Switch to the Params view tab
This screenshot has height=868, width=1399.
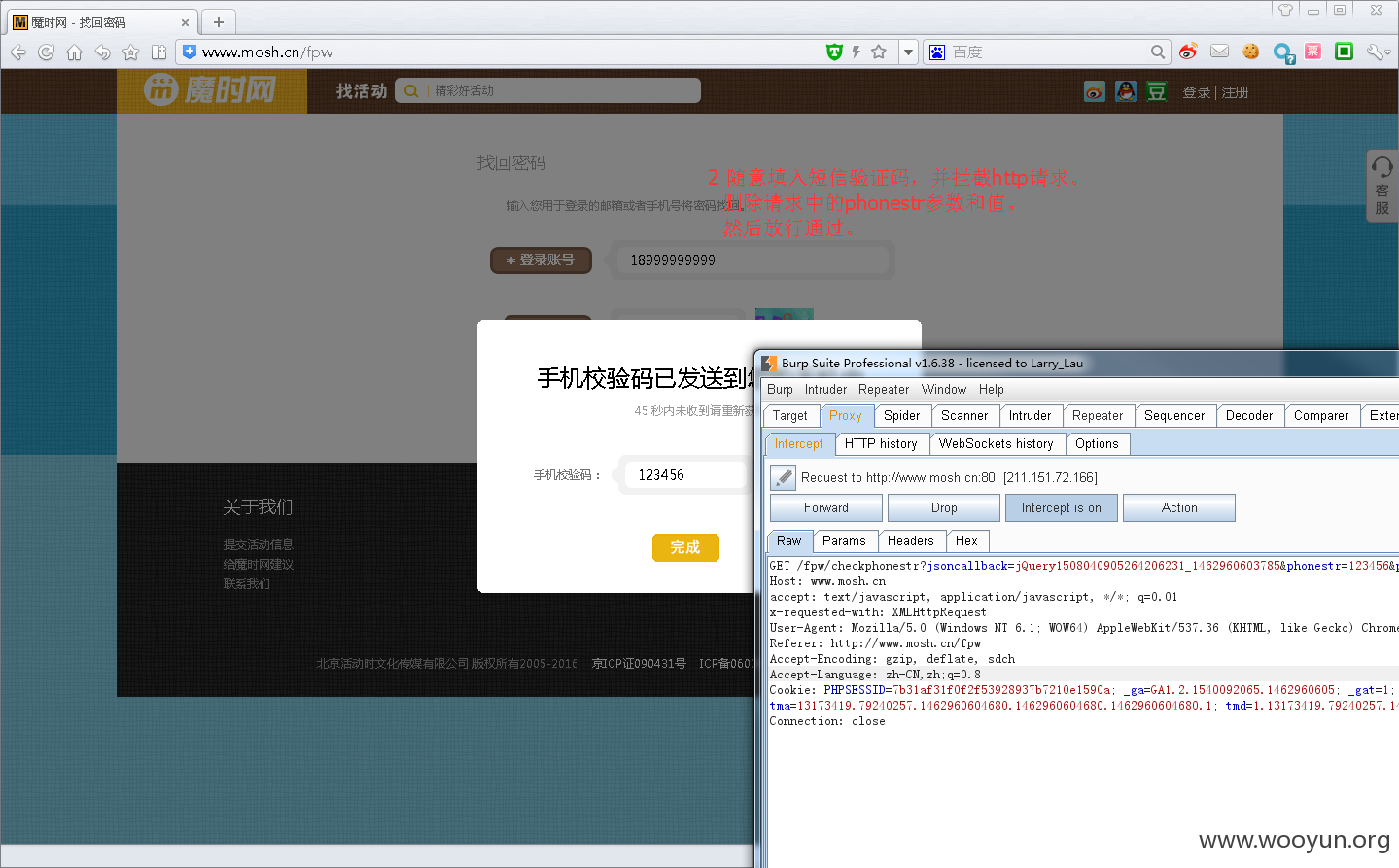click(844, 540)
